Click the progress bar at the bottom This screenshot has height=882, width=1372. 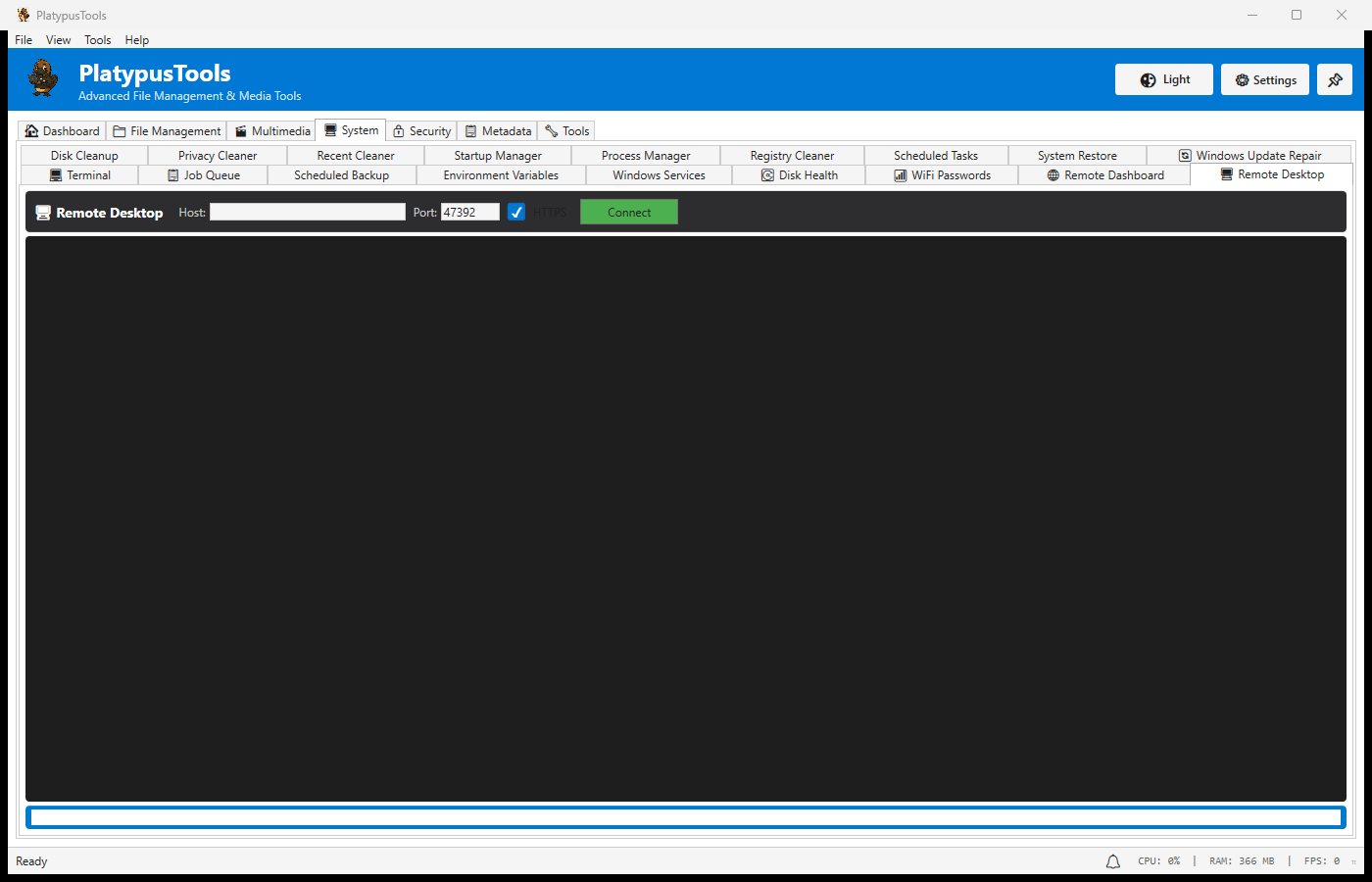686,816
